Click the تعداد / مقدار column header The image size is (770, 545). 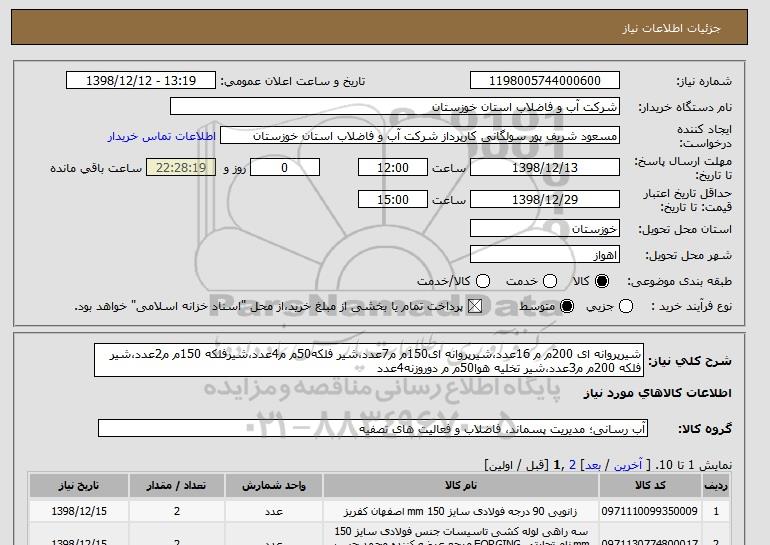pos(177,486)
